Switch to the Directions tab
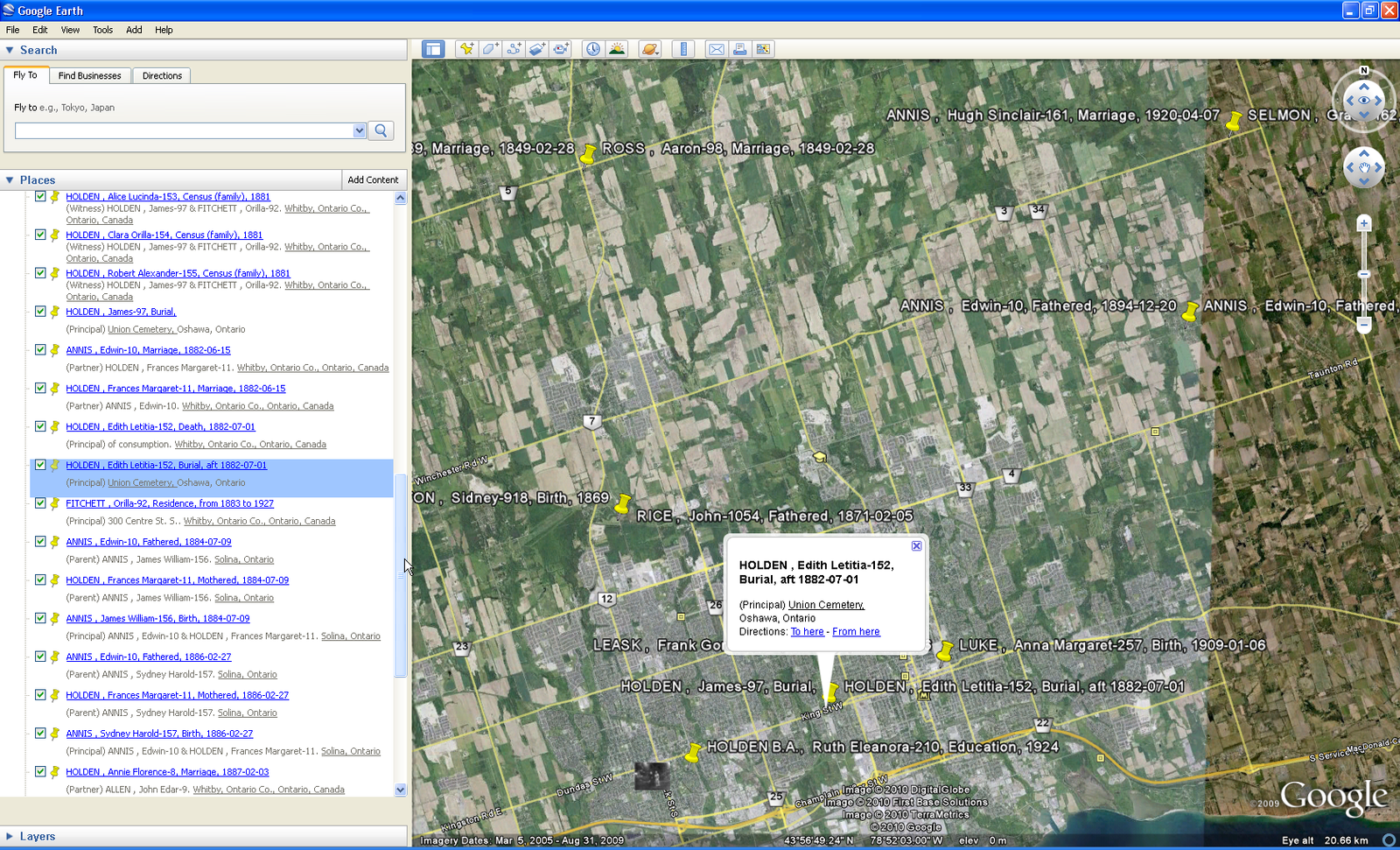The image size is (1400, 850). tap(162, 75)
